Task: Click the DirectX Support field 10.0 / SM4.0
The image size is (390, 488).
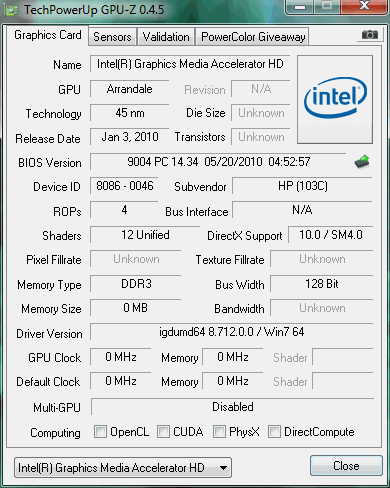Action: tap(330, 235)
